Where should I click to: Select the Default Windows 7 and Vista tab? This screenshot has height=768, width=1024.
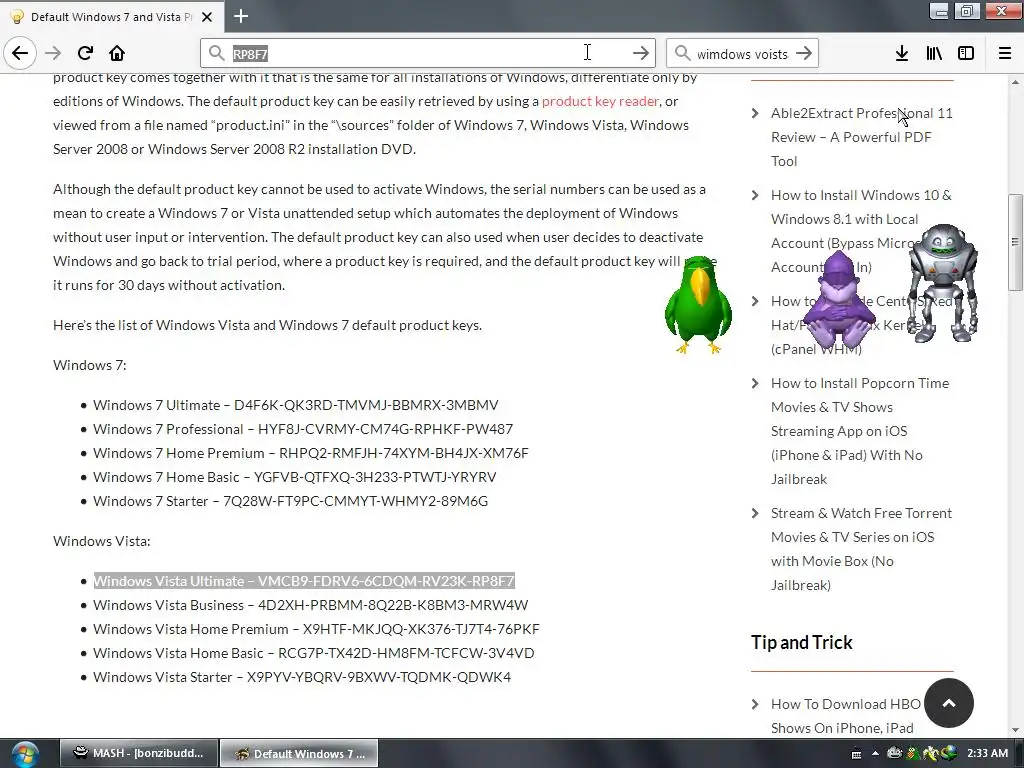pyautogui.click(x=112, y=17)
